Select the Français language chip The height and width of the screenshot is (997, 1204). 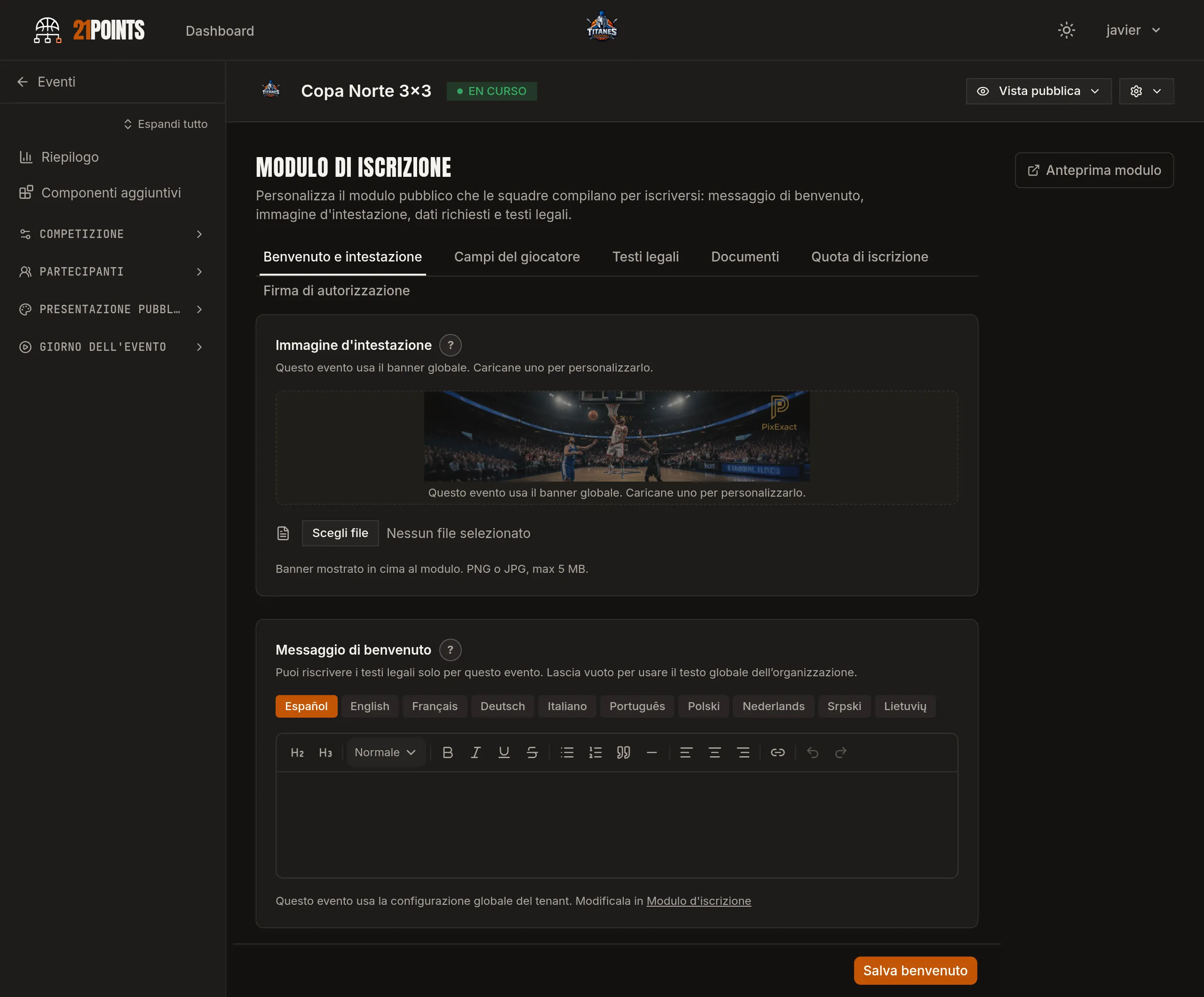coord(435,706)
